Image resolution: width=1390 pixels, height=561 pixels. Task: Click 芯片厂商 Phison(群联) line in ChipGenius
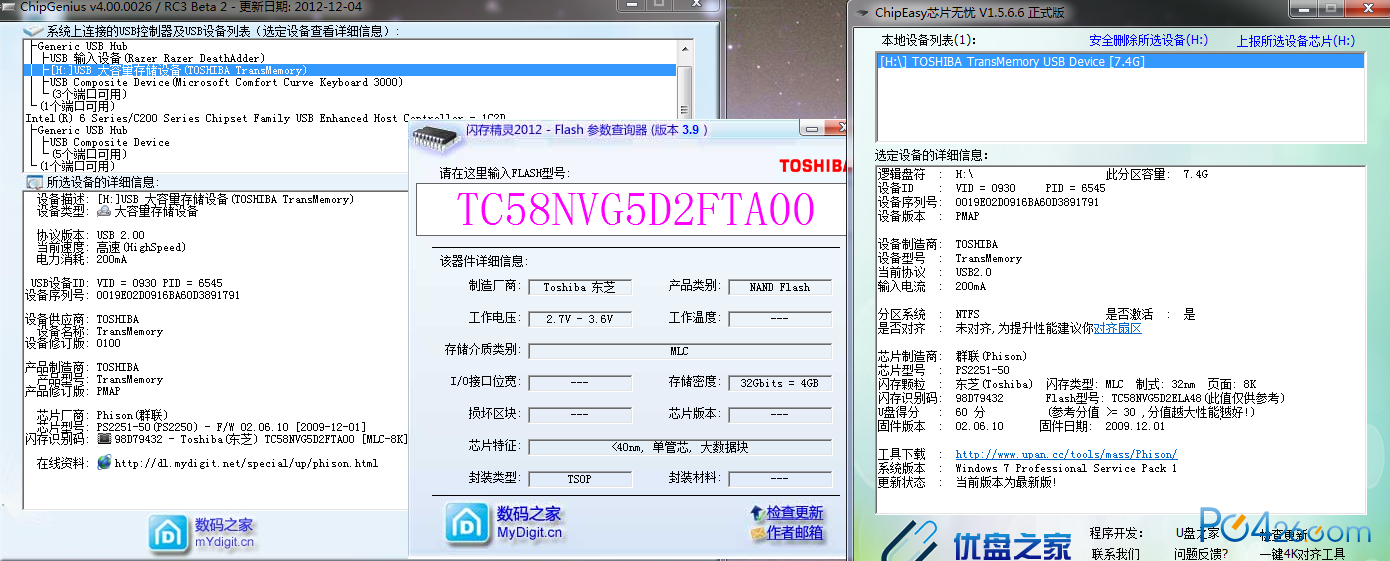103,415
